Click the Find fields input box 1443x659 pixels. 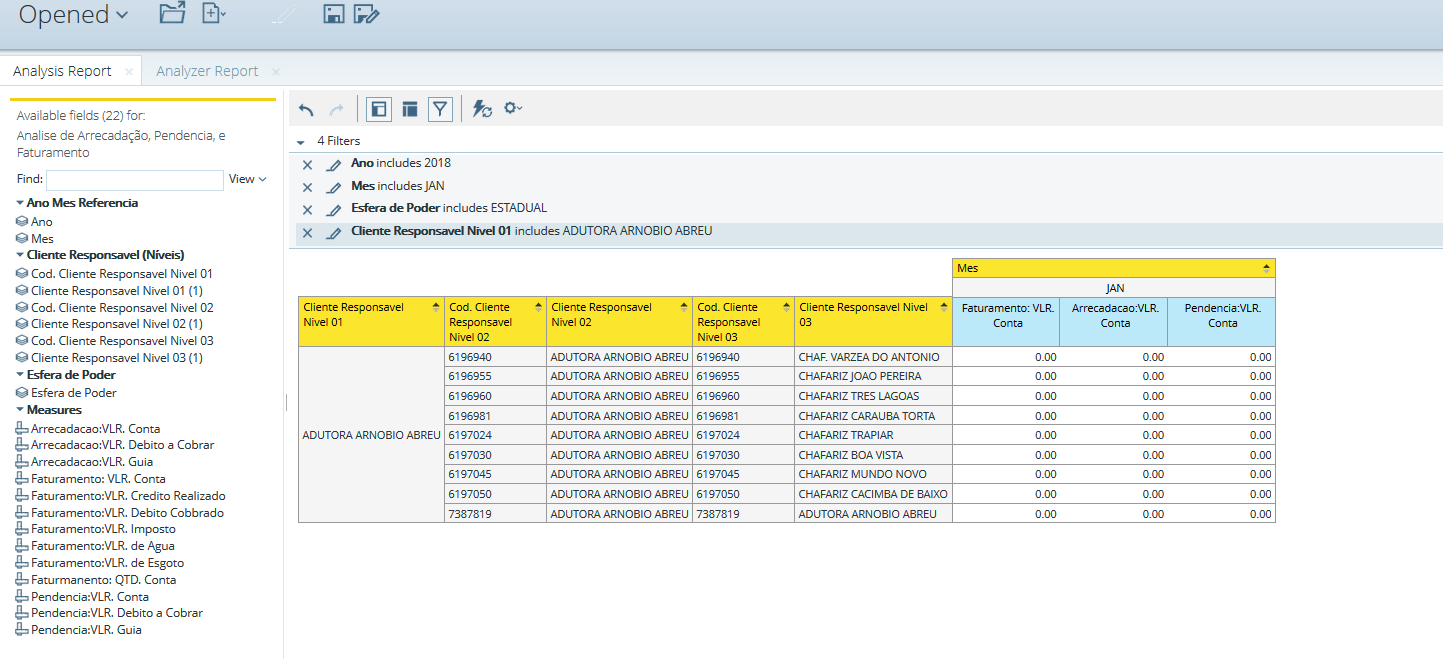click(x=134, y=180)
